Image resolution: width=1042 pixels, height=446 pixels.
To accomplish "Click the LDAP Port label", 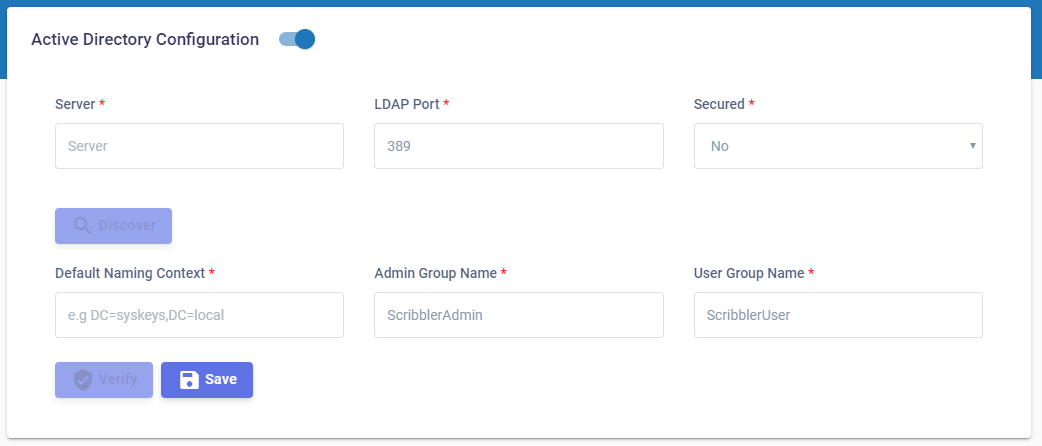I will click(407, 104).
